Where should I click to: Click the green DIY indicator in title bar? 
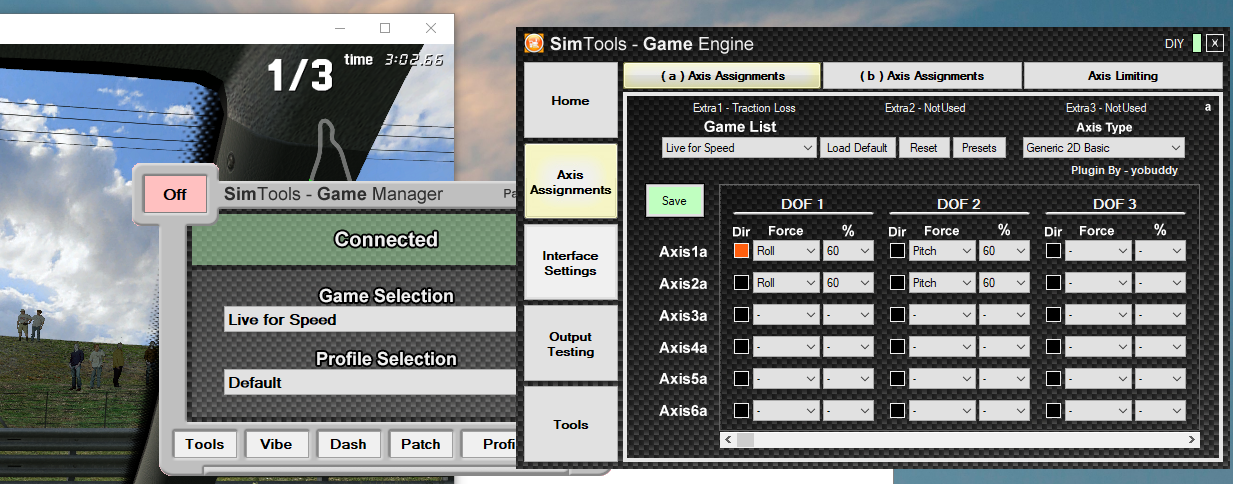(1197, 43)
